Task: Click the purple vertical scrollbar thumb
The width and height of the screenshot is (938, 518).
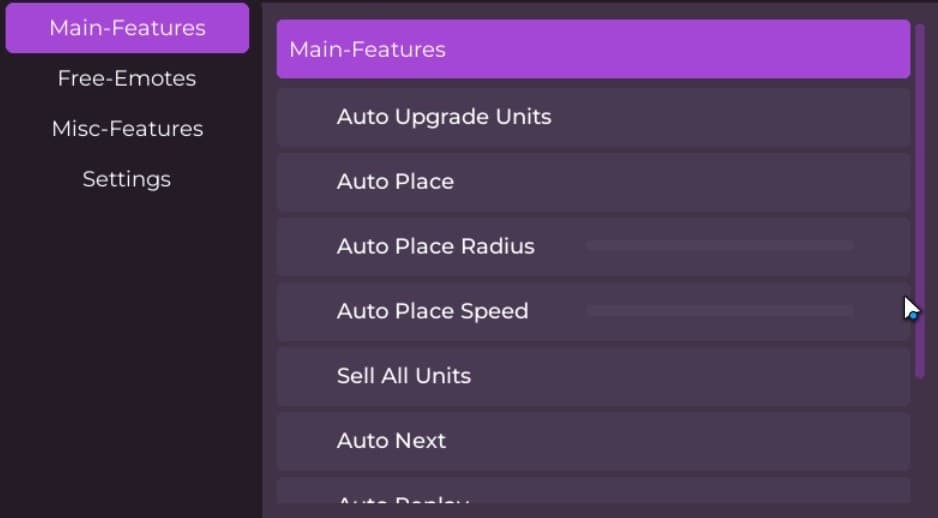Action: [919, 200]
